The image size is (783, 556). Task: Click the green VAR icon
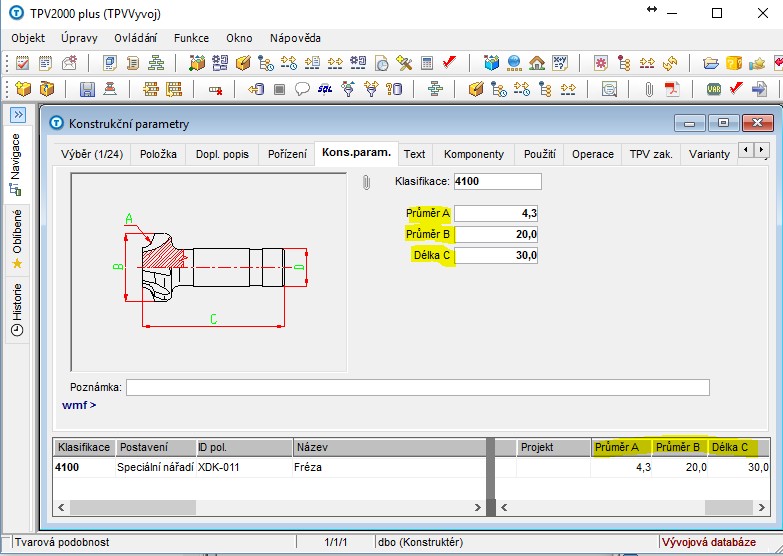coord(714,89)
